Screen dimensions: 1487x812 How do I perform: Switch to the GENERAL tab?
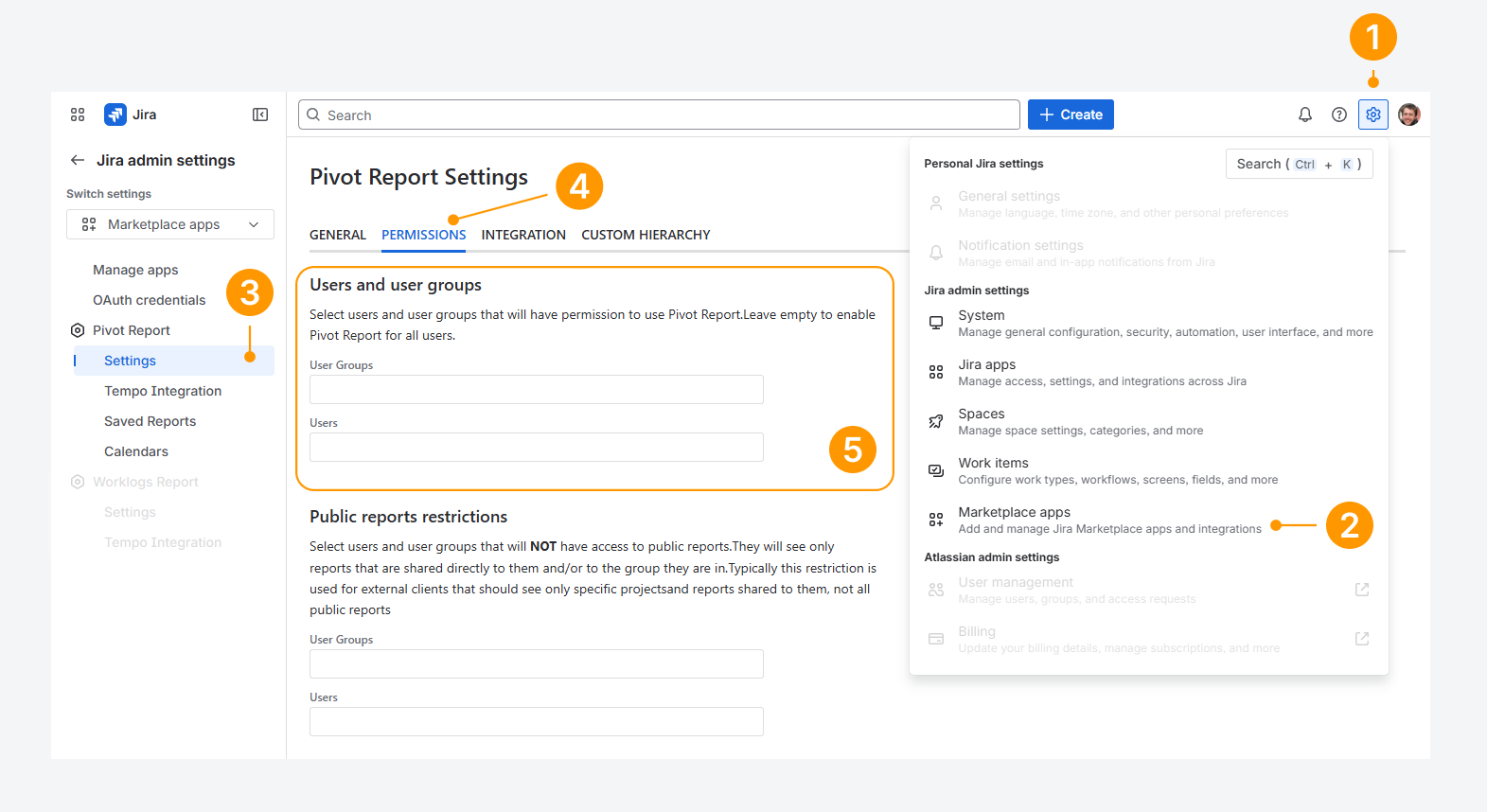[338, 235]
